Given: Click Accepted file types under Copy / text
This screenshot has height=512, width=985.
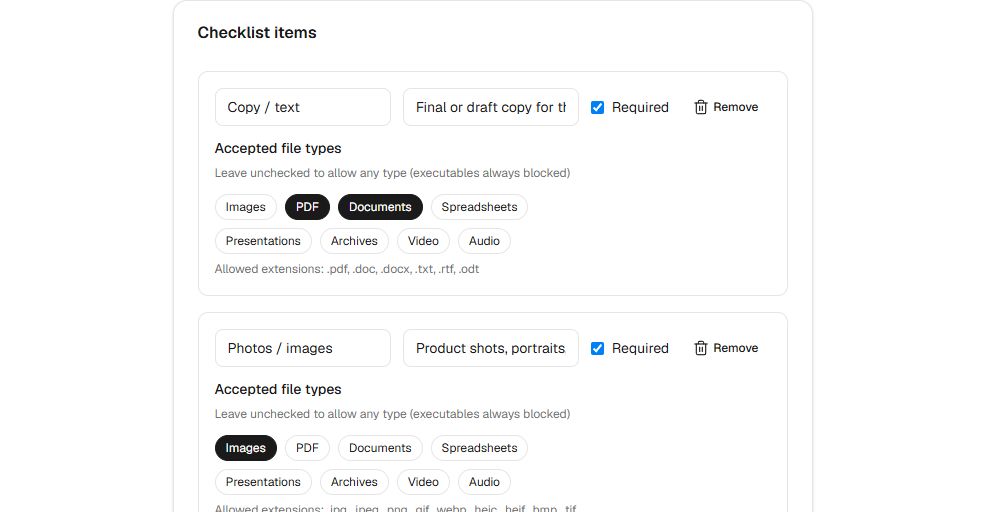Looking at the screenshot, I should [278, 148].
